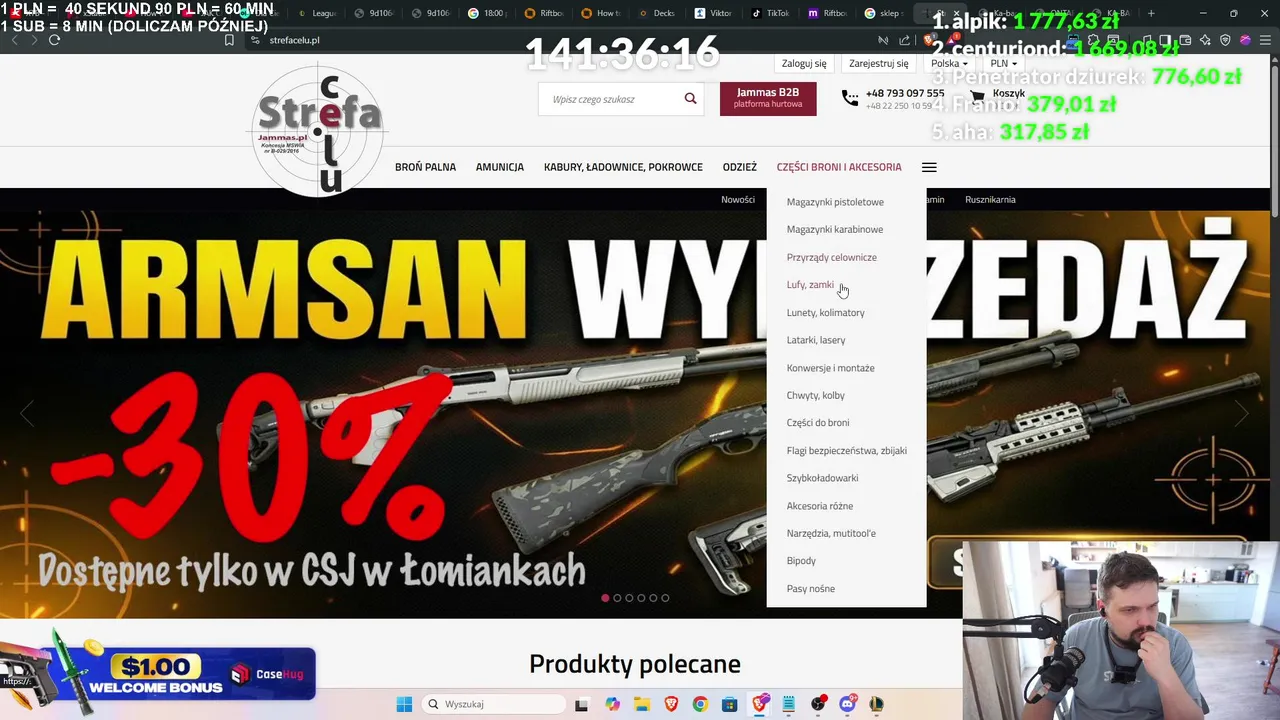Open the first Brave icon on the taskbar
This screenshot has height=720, width=1280.
tap(671, 704)
